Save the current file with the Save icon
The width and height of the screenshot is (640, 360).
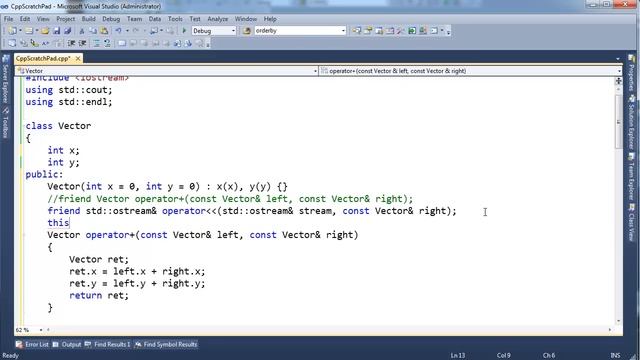(56, 31)
